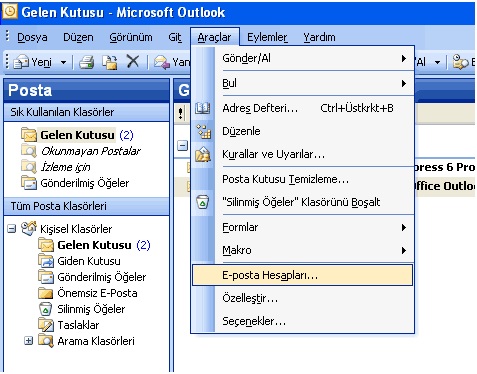477x374 pixels.
Task: Open the Yardım menu
Action: [x=319, y=37]
